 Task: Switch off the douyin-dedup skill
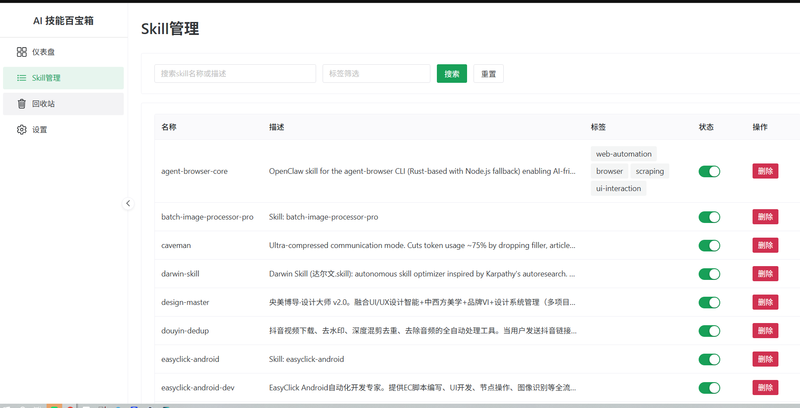[709, 330]
